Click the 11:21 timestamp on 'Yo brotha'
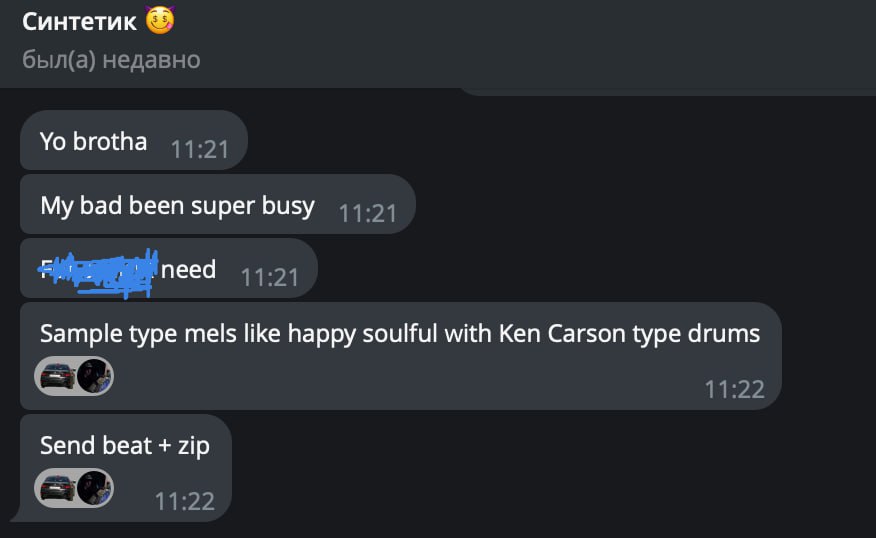 click(x=200, y=150)
